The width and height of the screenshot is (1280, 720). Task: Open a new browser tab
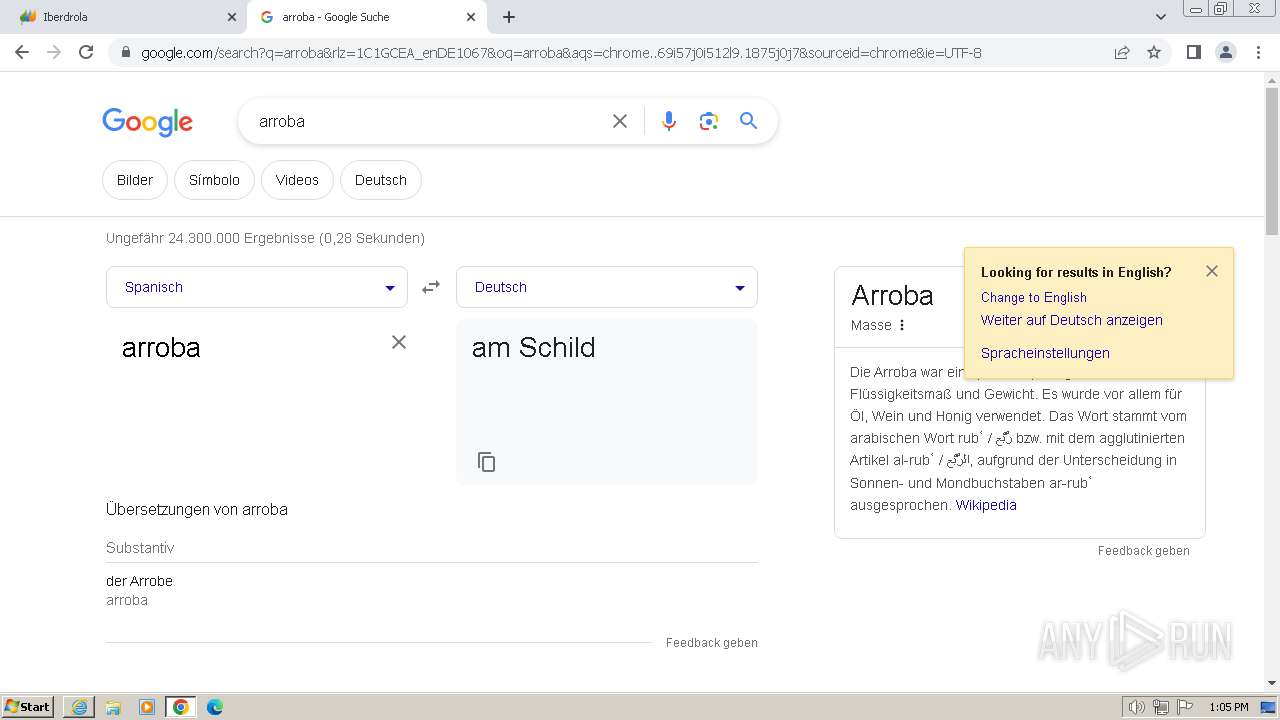(x=509, y=17)
